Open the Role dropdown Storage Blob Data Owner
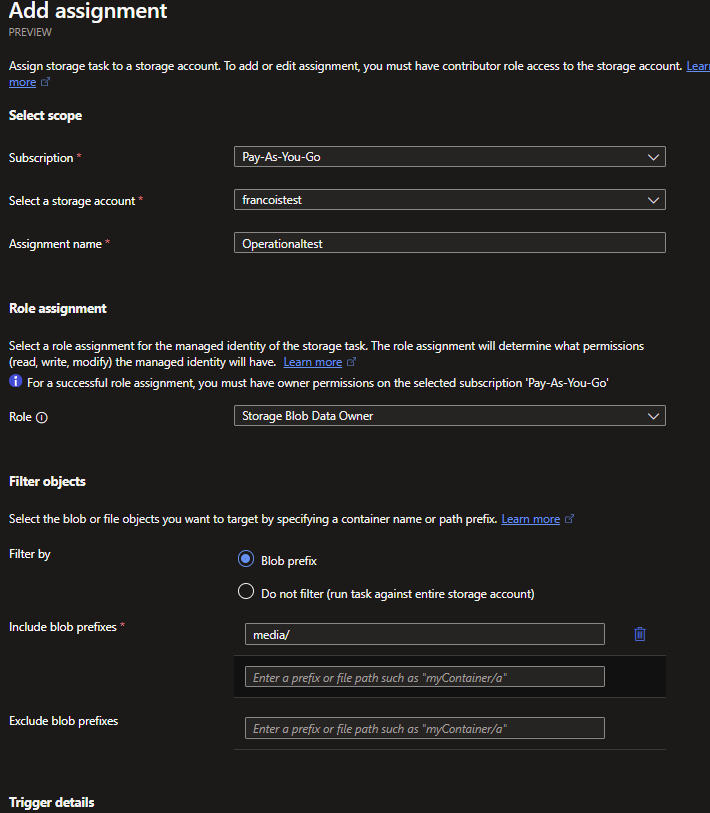The width and height of the screenshot is (710, 813). point(450,416)
